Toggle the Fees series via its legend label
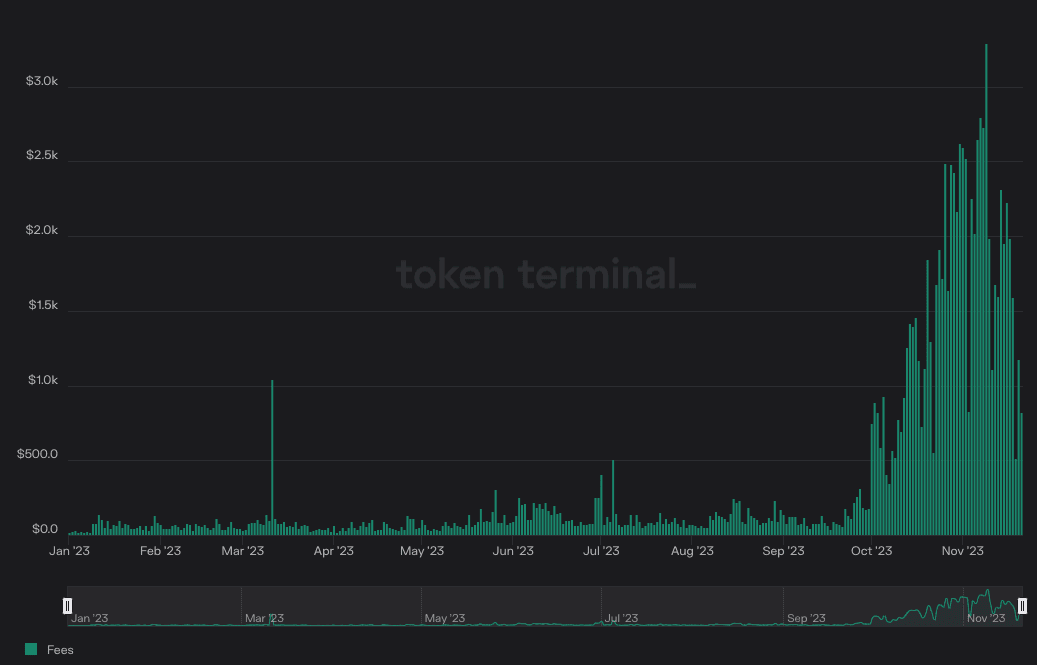Screen dimensions: 1037x665 click(60, 650)
